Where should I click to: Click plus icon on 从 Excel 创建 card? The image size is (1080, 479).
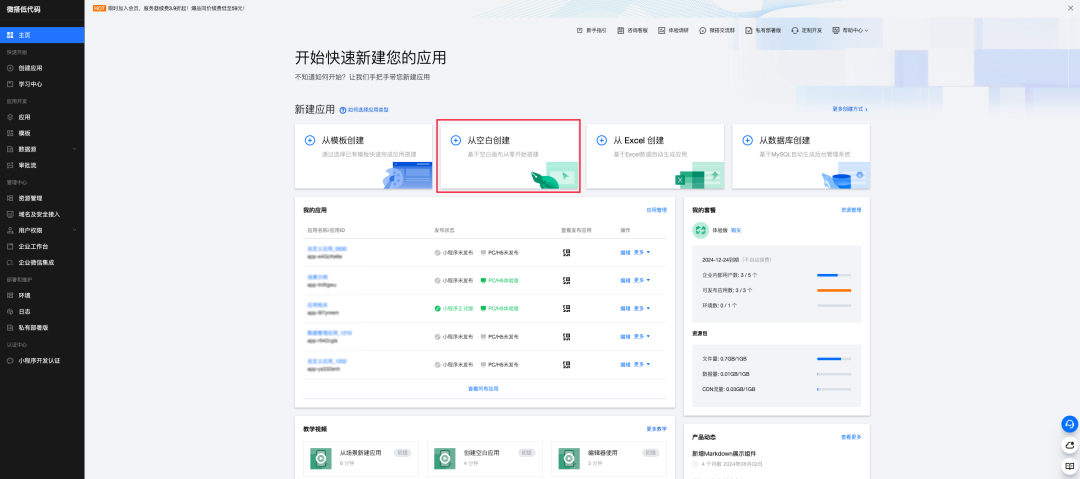click(602, 140)
